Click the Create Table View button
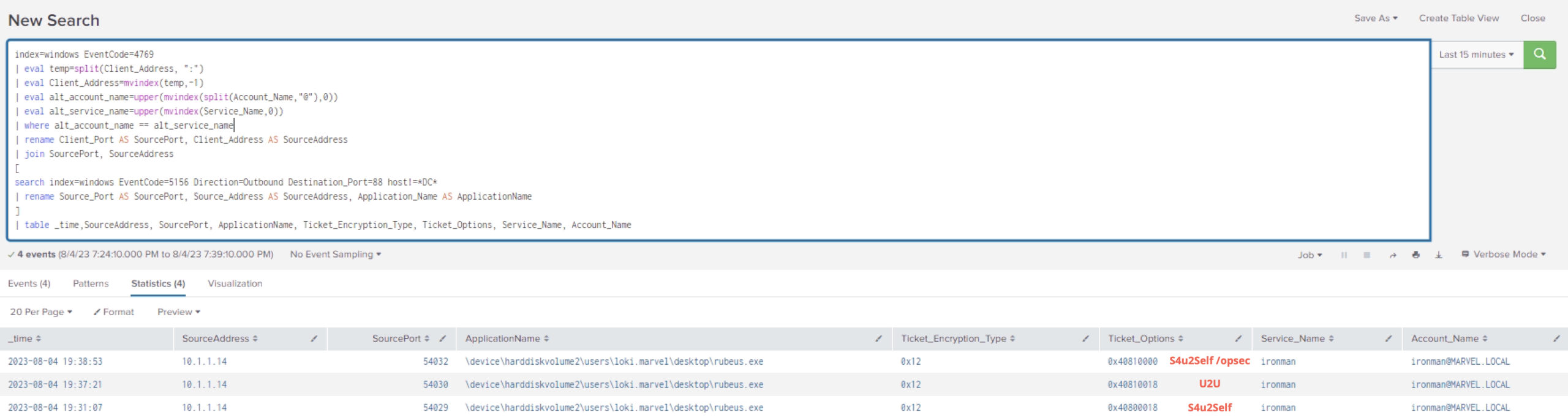1568x418 pixels. (1459, 18)
